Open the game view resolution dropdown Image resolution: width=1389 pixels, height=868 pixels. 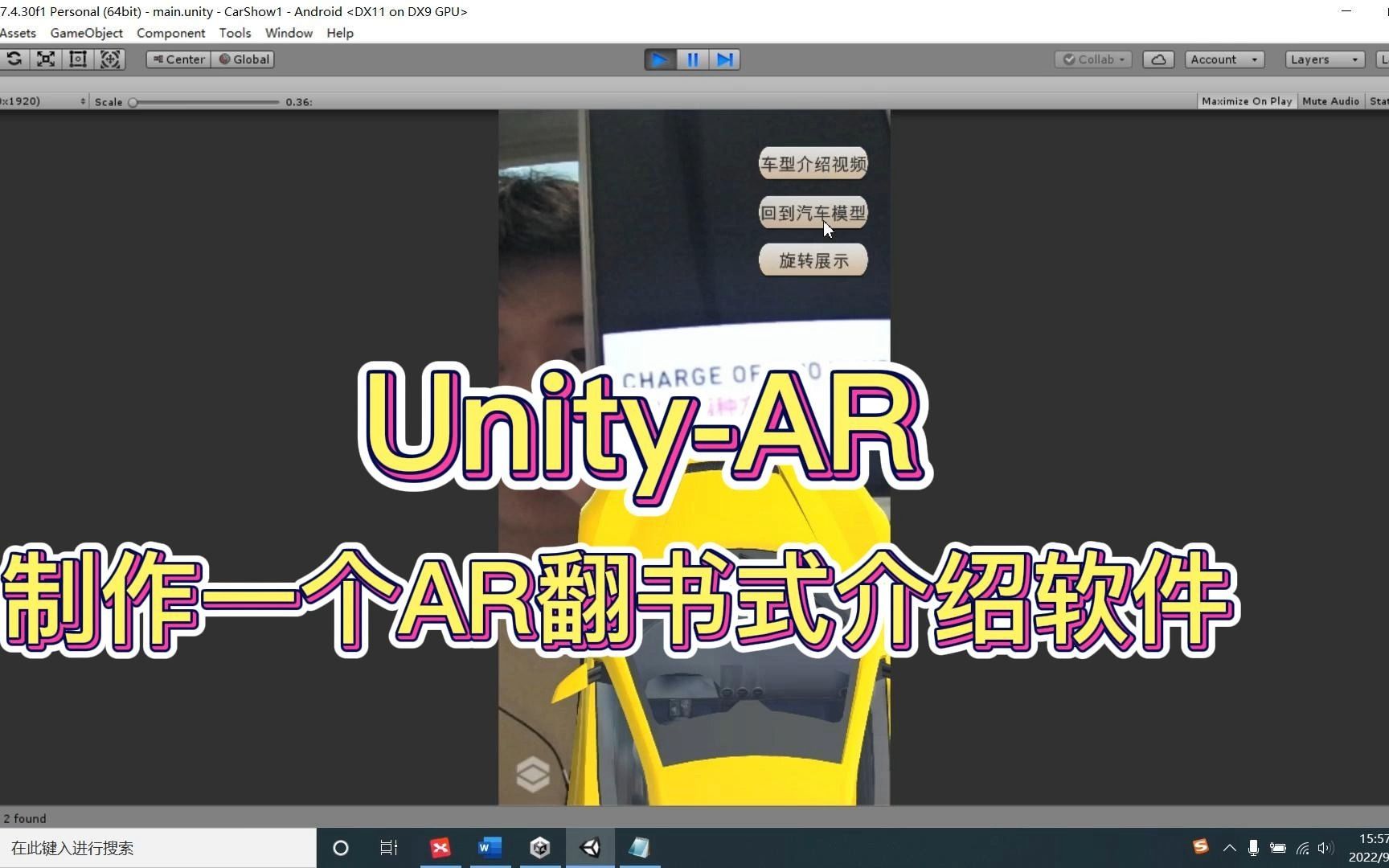coord(43,101)
